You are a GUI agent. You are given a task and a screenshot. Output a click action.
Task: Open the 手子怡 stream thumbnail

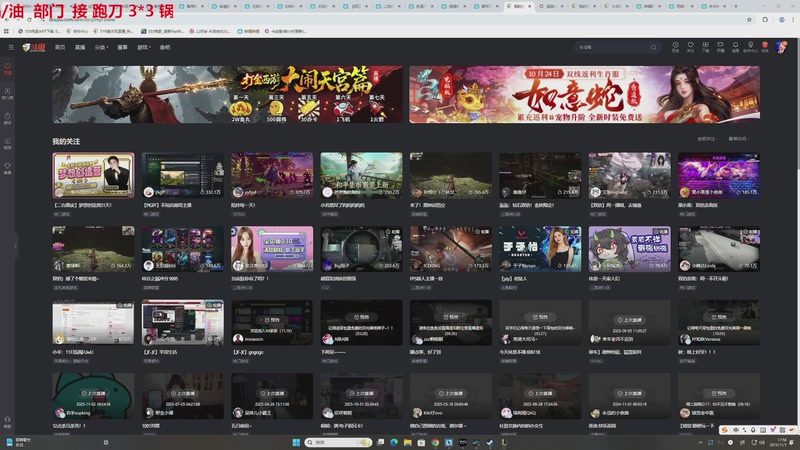click(x=540, y=248)
